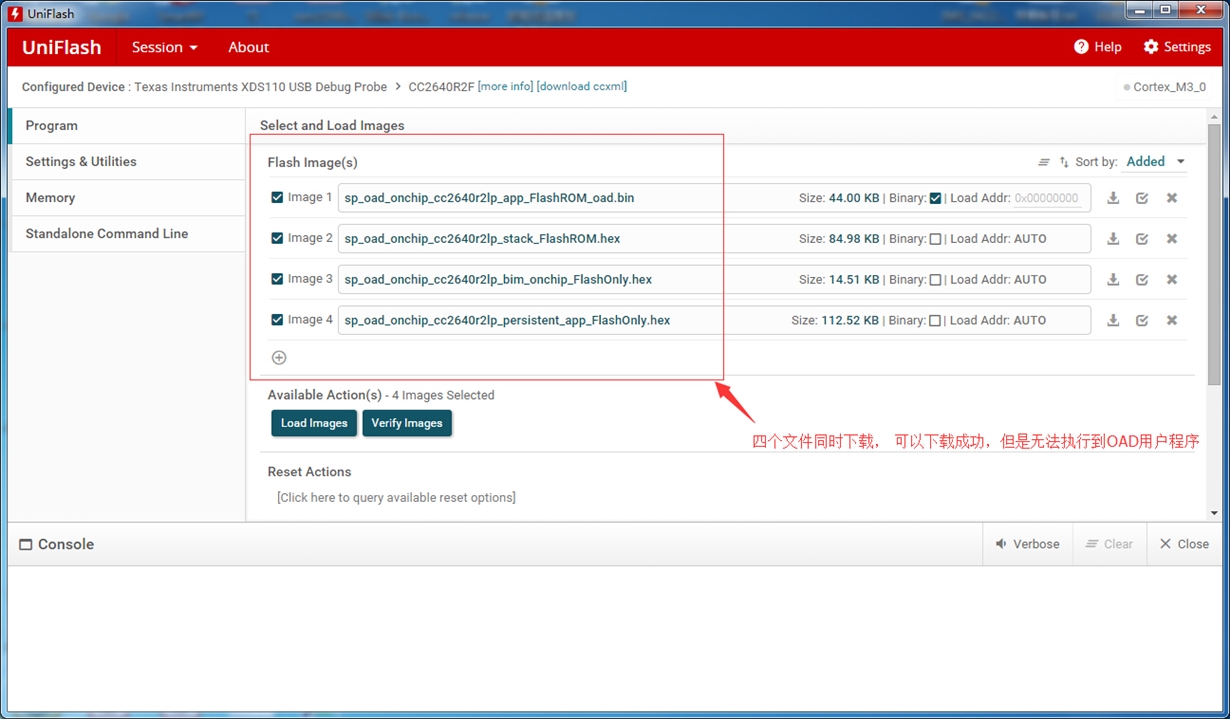Image resolution: width=1230 pixels, height=719 pixels.
Task: Remove Image 4 with its X icon
Action: 1171,321
